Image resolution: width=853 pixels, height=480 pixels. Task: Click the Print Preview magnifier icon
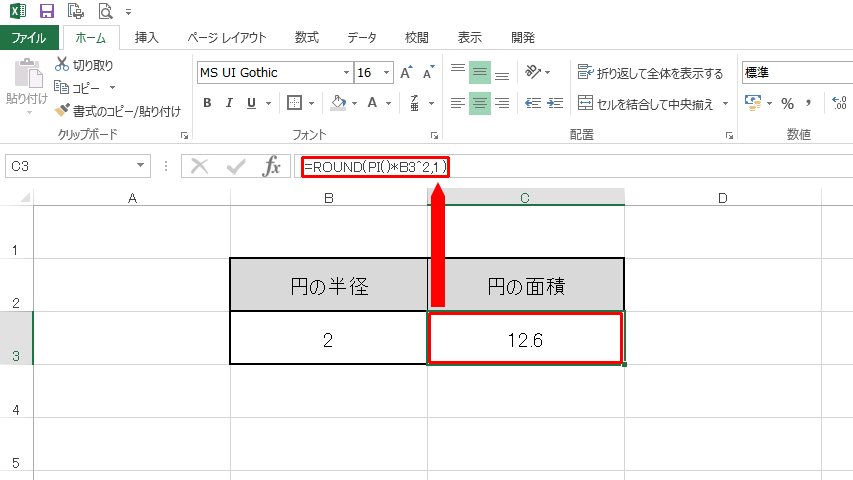pyautogui.click(x=104, y=10)
